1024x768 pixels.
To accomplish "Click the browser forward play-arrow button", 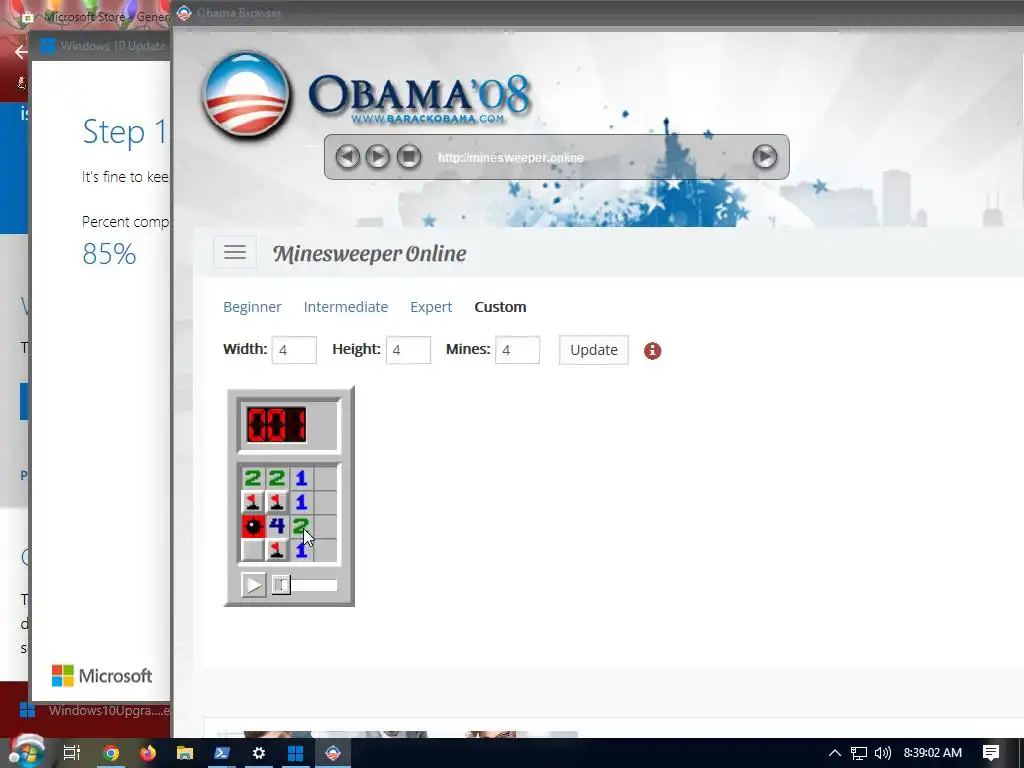I will coord(377,157).
